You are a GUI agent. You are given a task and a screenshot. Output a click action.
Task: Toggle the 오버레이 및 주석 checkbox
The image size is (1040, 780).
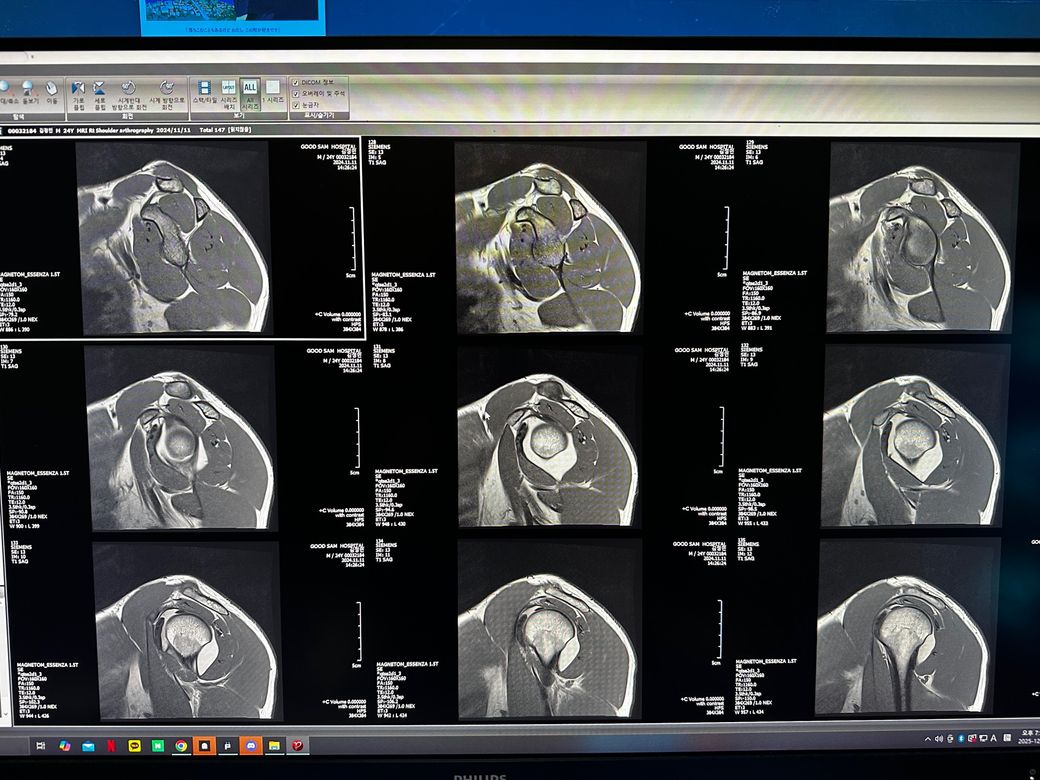pos(294,92)
